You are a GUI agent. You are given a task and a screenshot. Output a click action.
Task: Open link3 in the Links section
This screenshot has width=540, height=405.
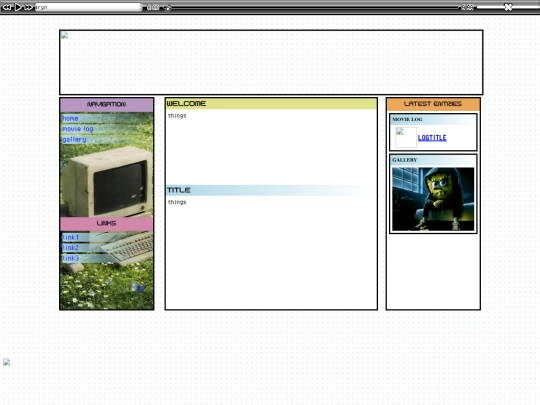click(x=71, y=258)
